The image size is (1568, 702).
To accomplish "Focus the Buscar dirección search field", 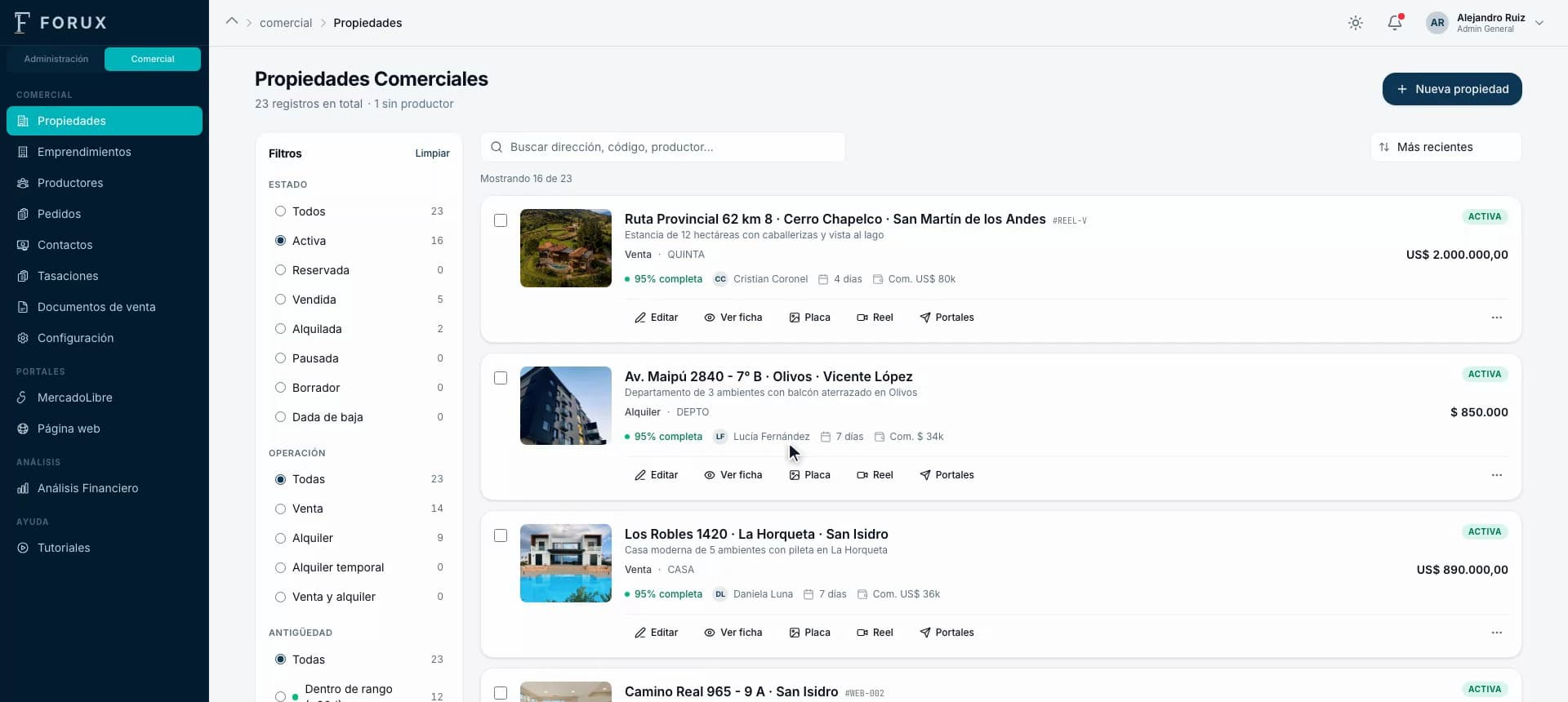I will [663, 147].
